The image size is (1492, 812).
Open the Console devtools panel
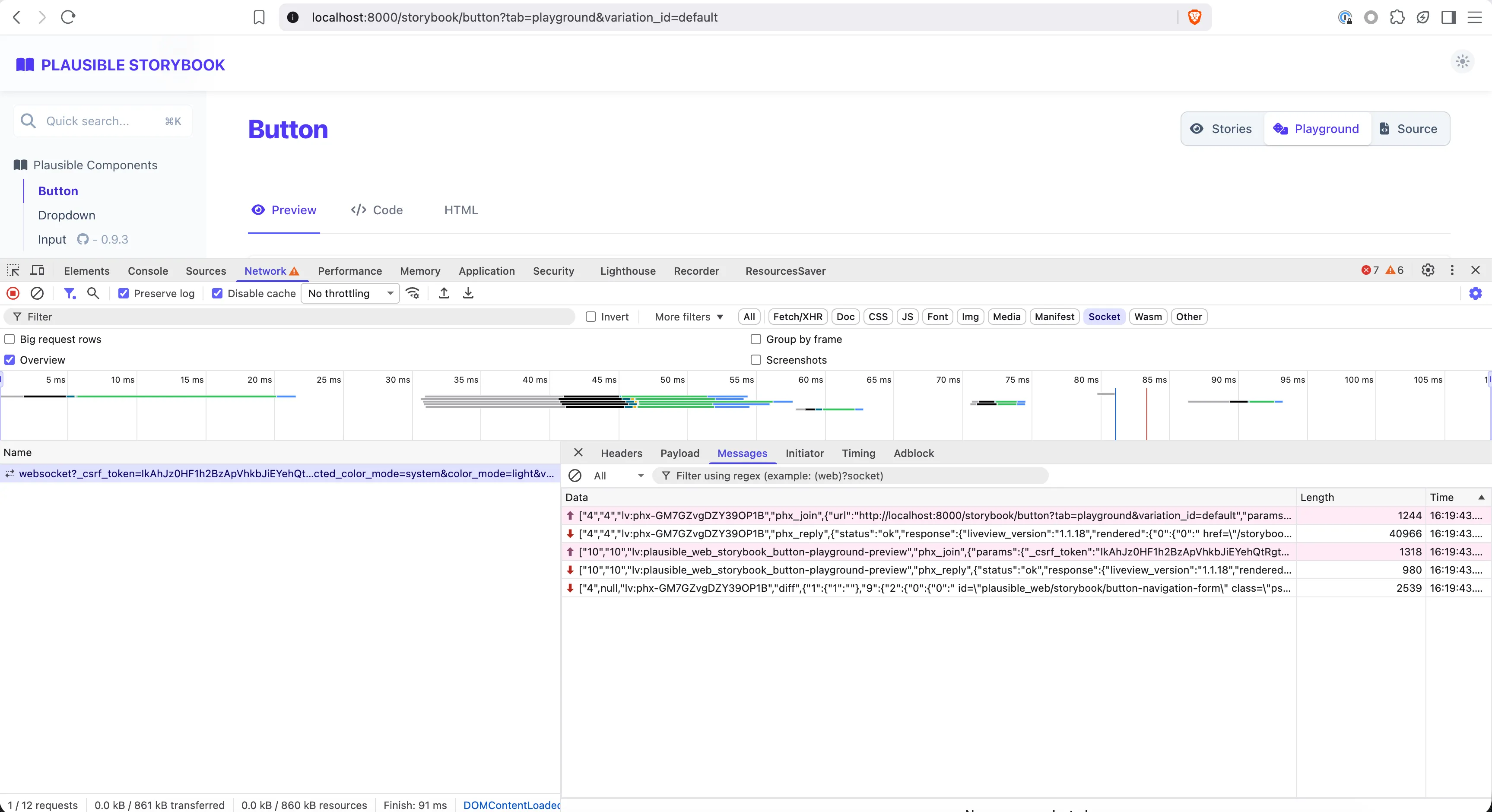[x=148, y=270]
